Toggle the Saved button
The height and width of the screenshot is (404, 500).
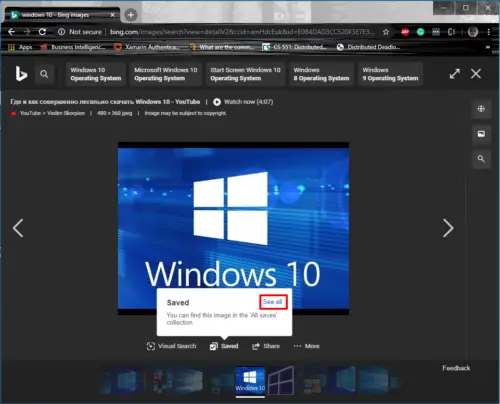(x=224, y=346)
